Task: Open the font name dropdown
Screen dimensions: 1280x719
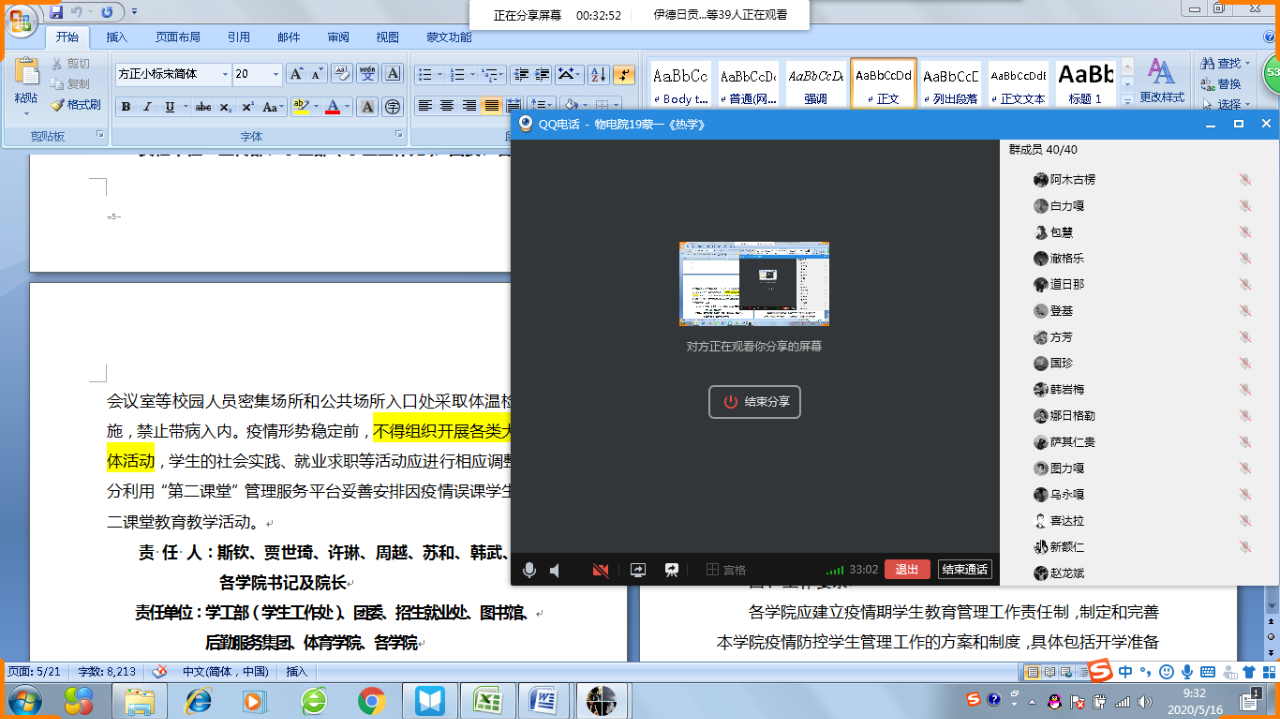Action: point(223,75)
